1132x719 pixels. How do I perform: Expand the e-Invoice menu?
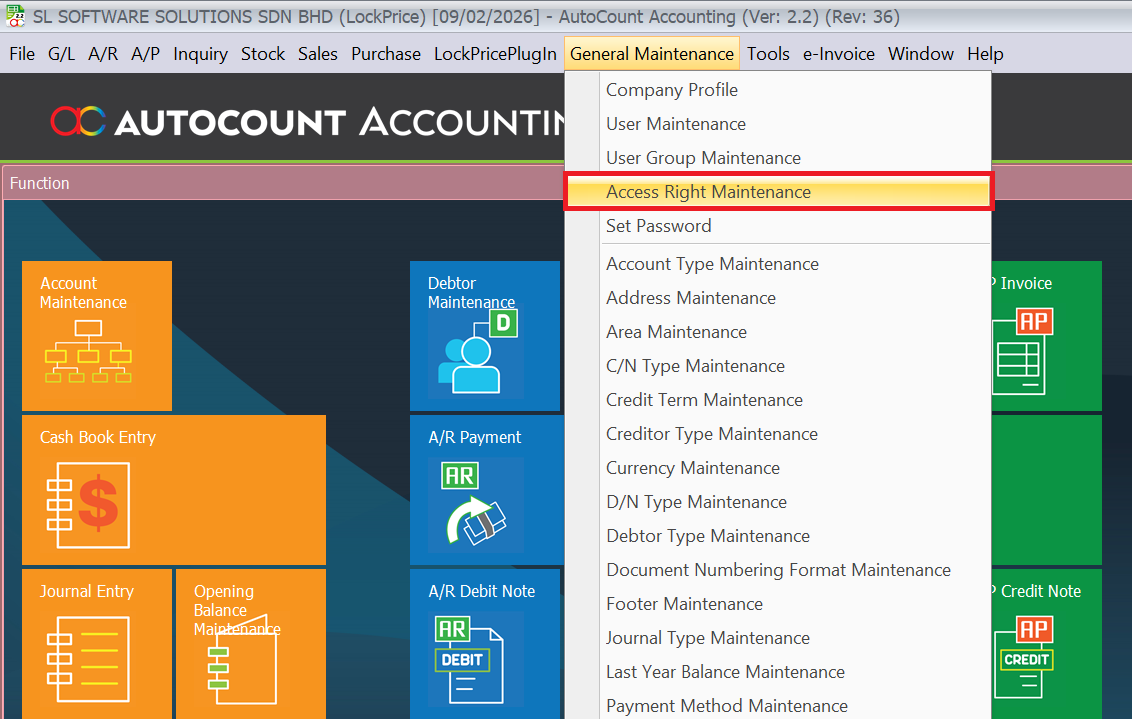[838, 54]
